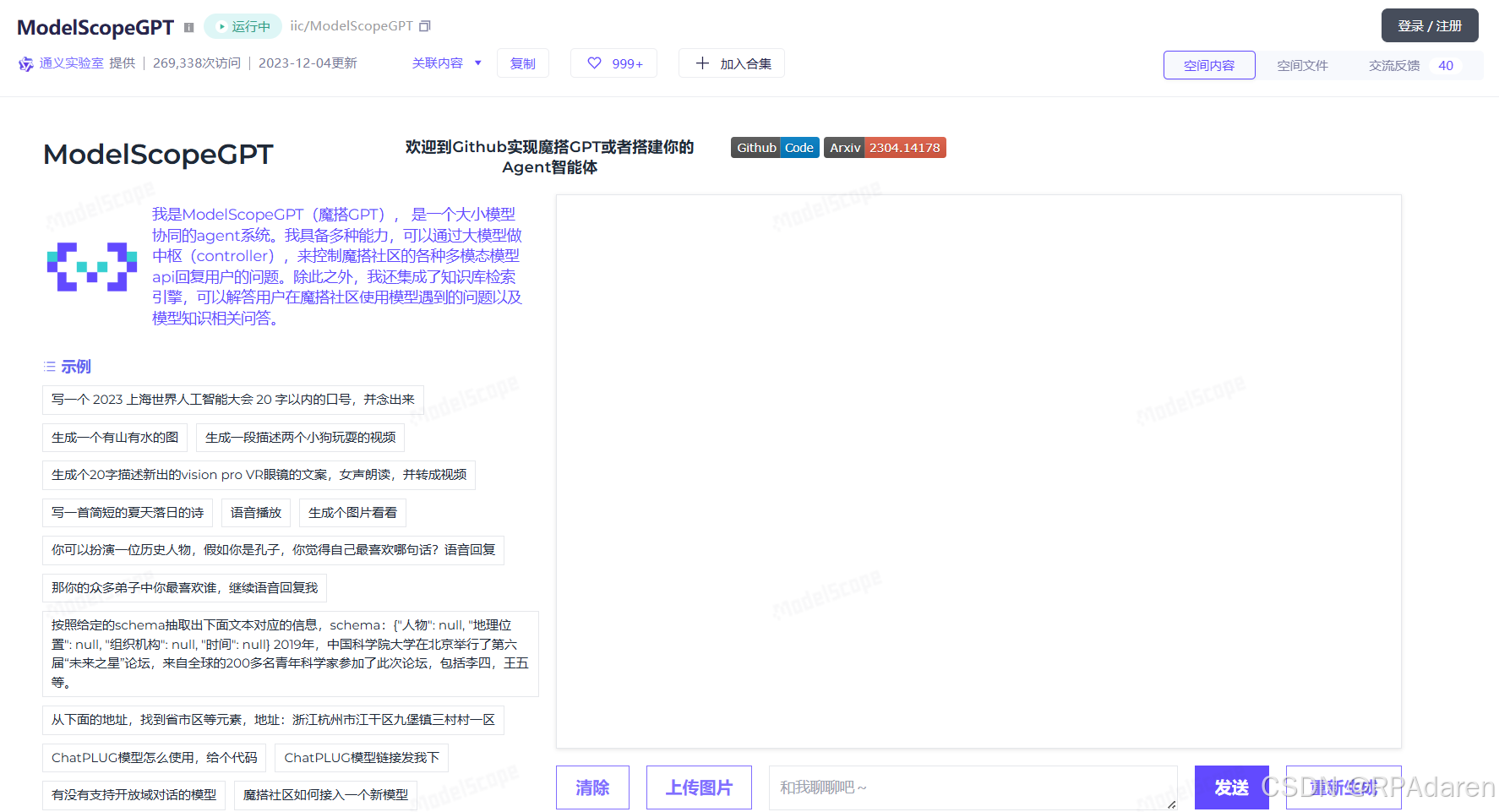The height and width of the screenshot is (812, 1499).
Task: Switch to the 空间文件 tab
Action: tap(1302, 65)
